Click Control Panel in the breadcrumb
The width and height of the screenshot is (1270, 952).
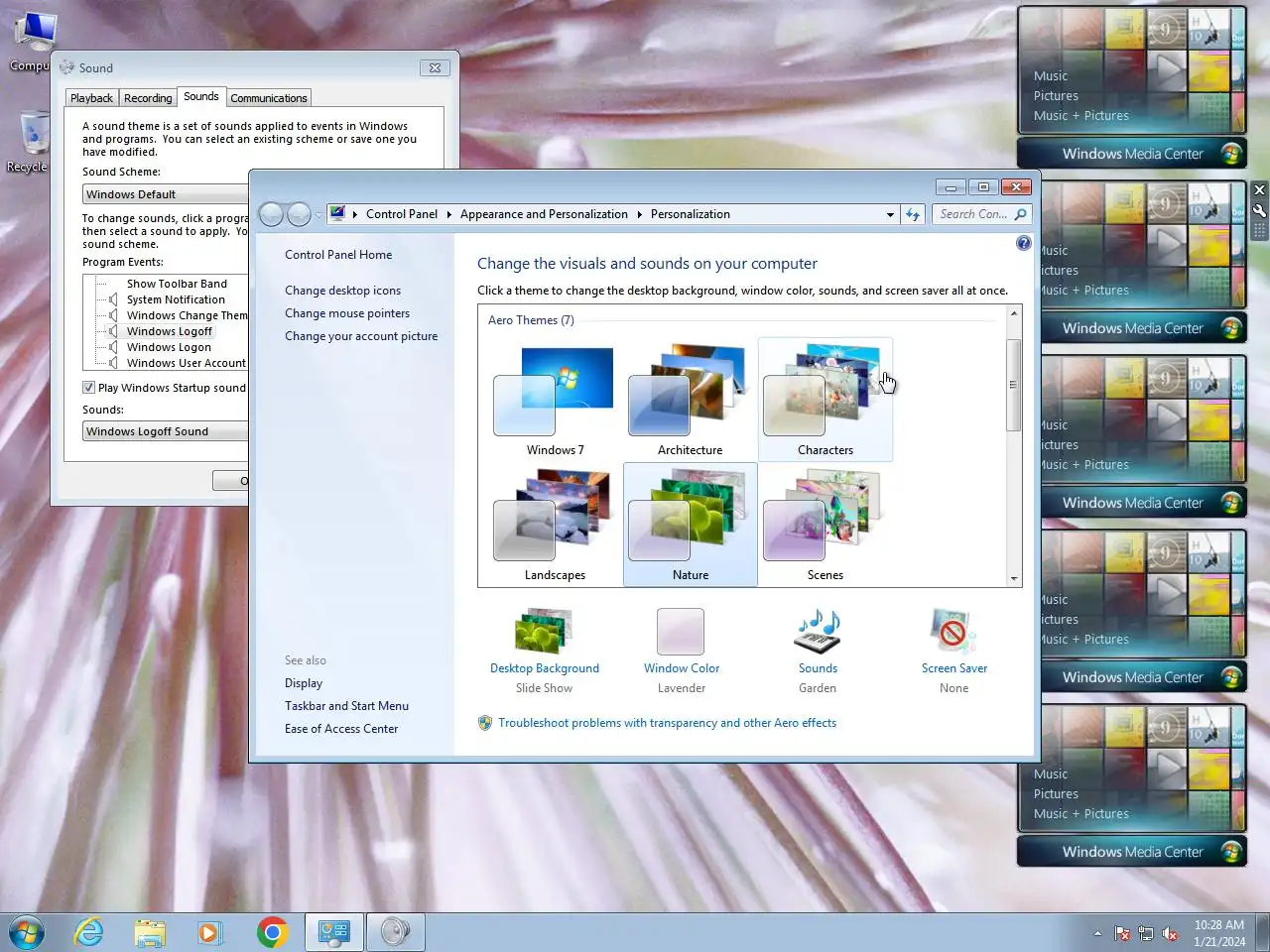(402, 214)
